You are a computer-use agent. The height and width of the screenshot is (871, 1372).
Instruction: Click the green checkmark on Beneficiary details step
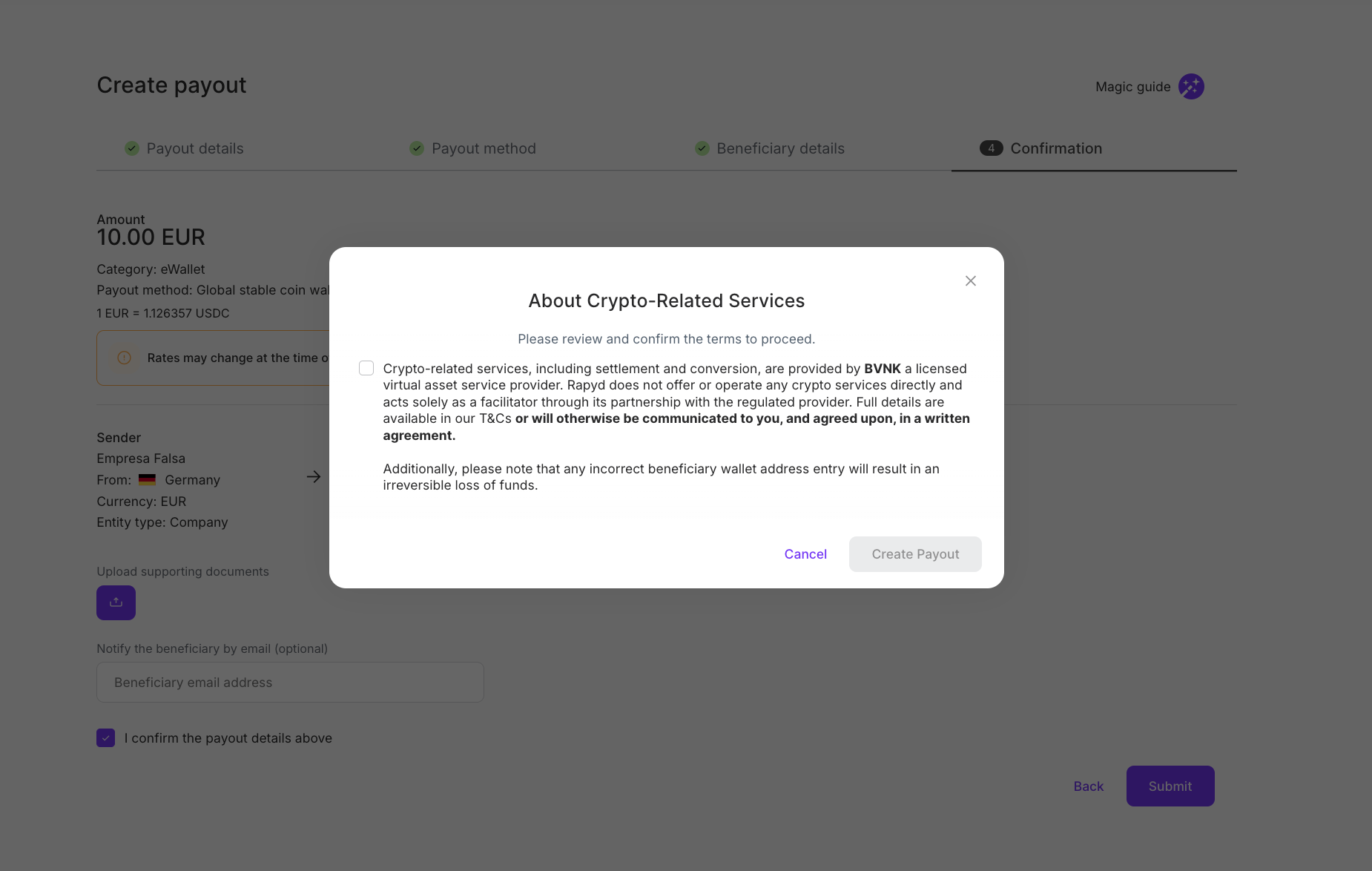[702, 148]
